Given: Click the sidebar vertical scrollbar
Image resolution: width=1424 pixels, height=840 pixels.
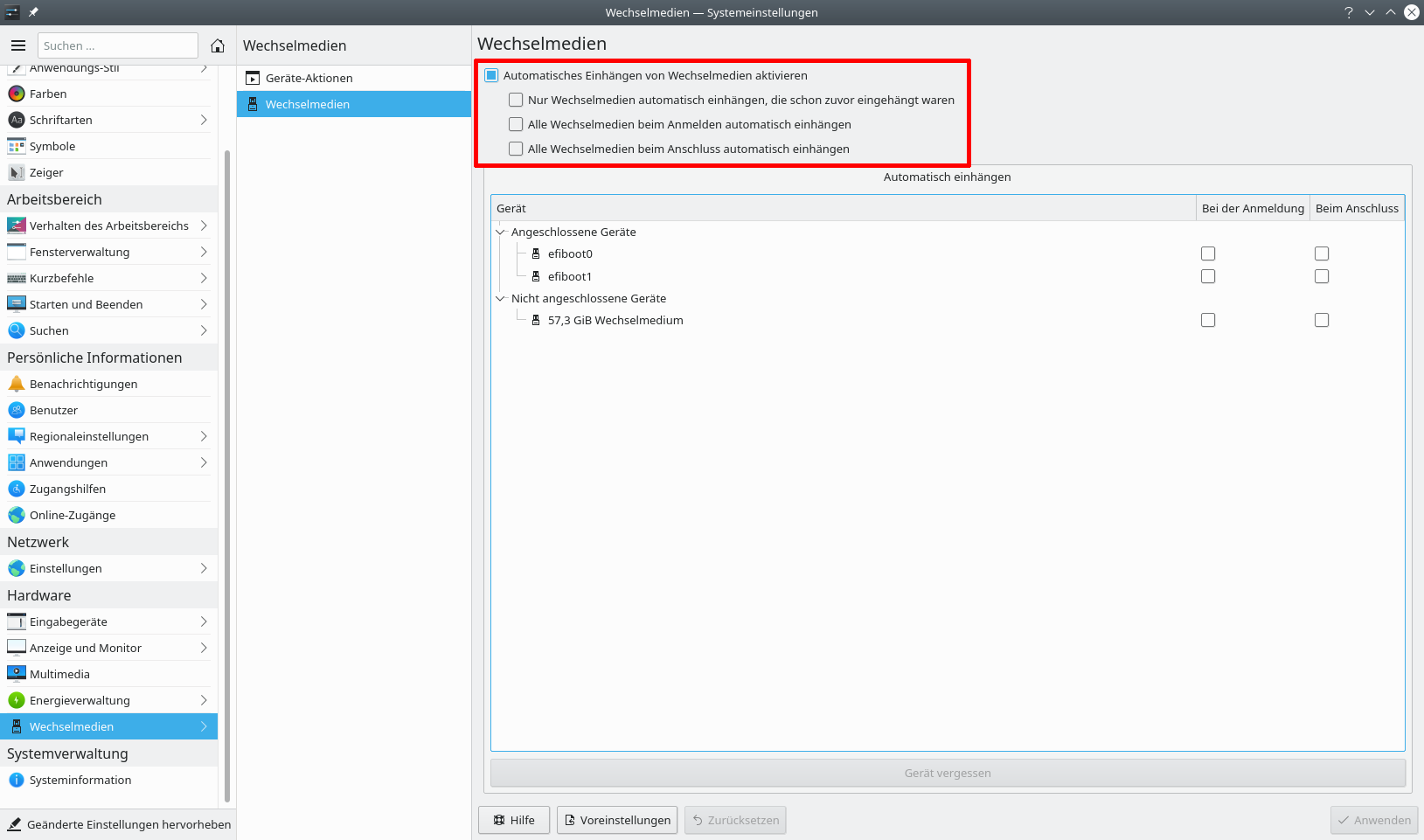Looking at the screenshot, I should pos(227,476).
